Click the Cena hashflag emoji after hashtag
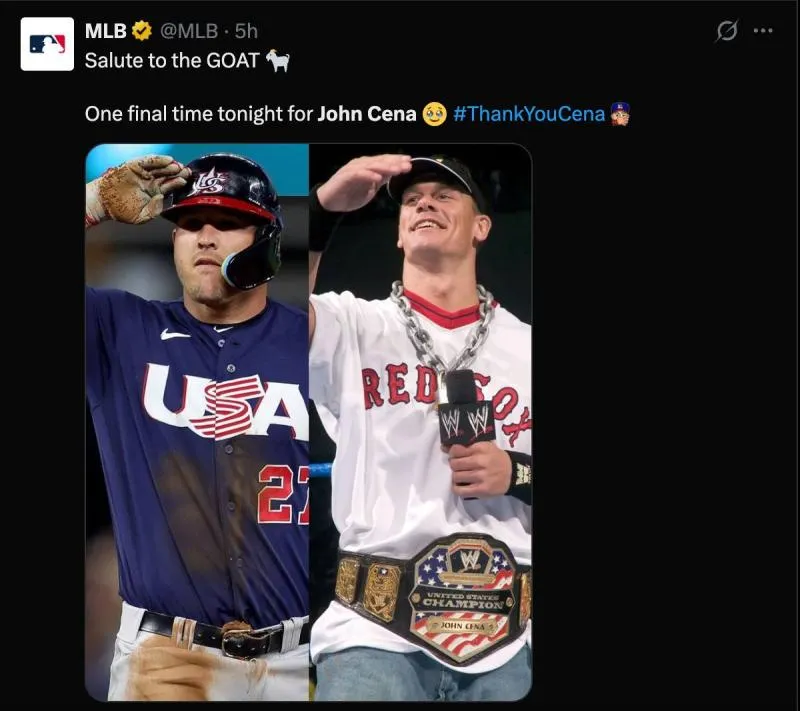 620,114
